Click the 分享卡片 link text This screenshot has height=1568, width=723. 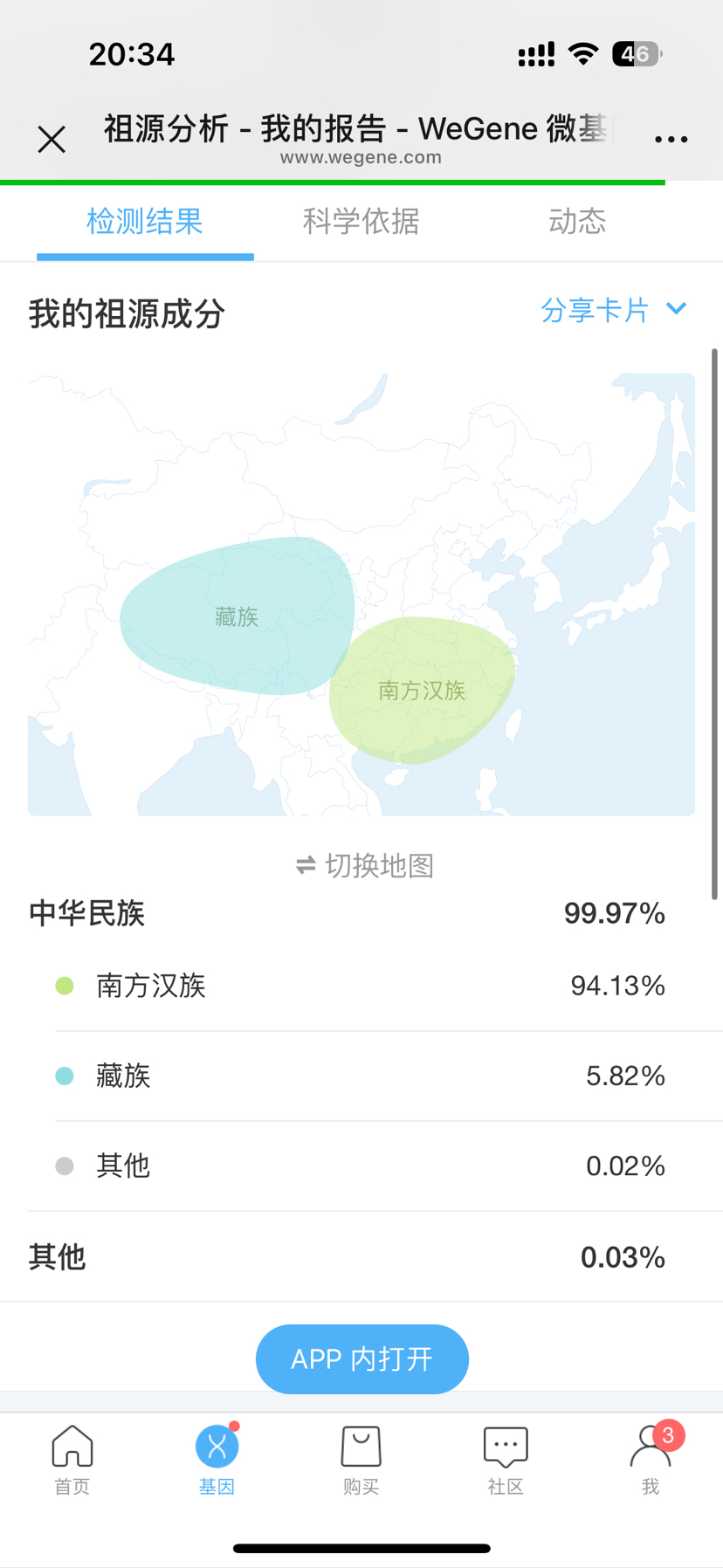point(595,310)
